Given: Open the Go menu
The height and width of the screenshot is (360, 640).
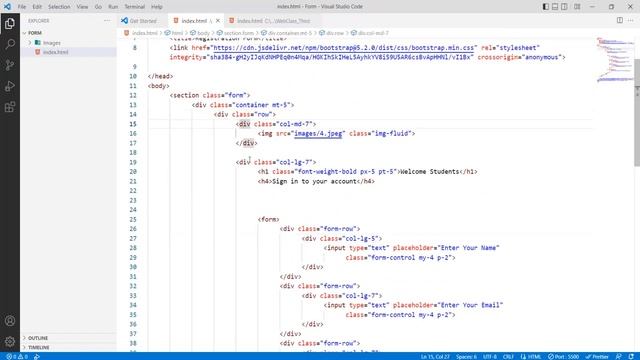Looking at the screenshot, I should [x=98, y=7].
